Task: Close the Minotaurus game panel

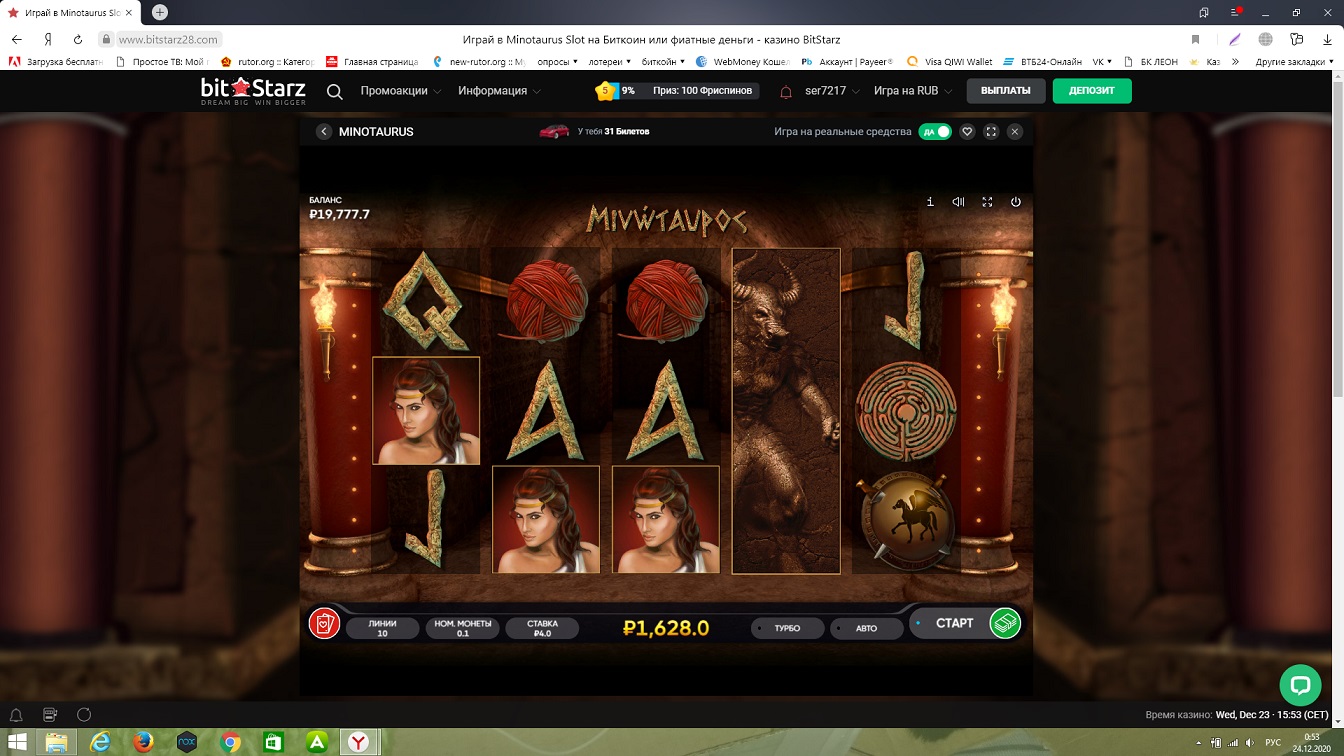Action: click(1015, 132)
